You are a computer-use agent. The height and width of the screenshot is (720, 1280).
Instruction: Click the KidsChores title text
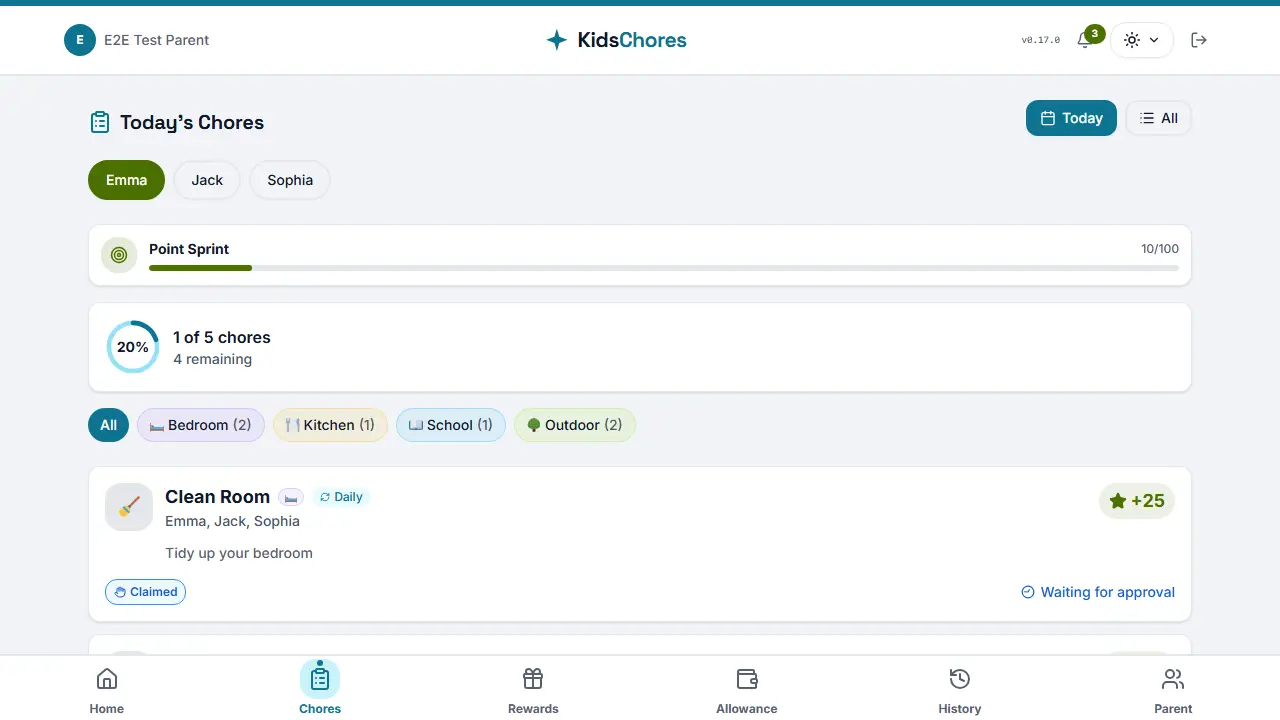tap(632, 40)
